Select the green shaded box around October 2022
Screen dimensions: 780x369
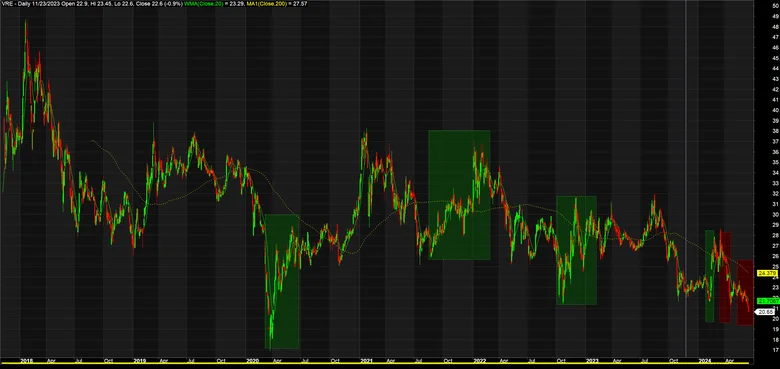[x=576, y=250]
